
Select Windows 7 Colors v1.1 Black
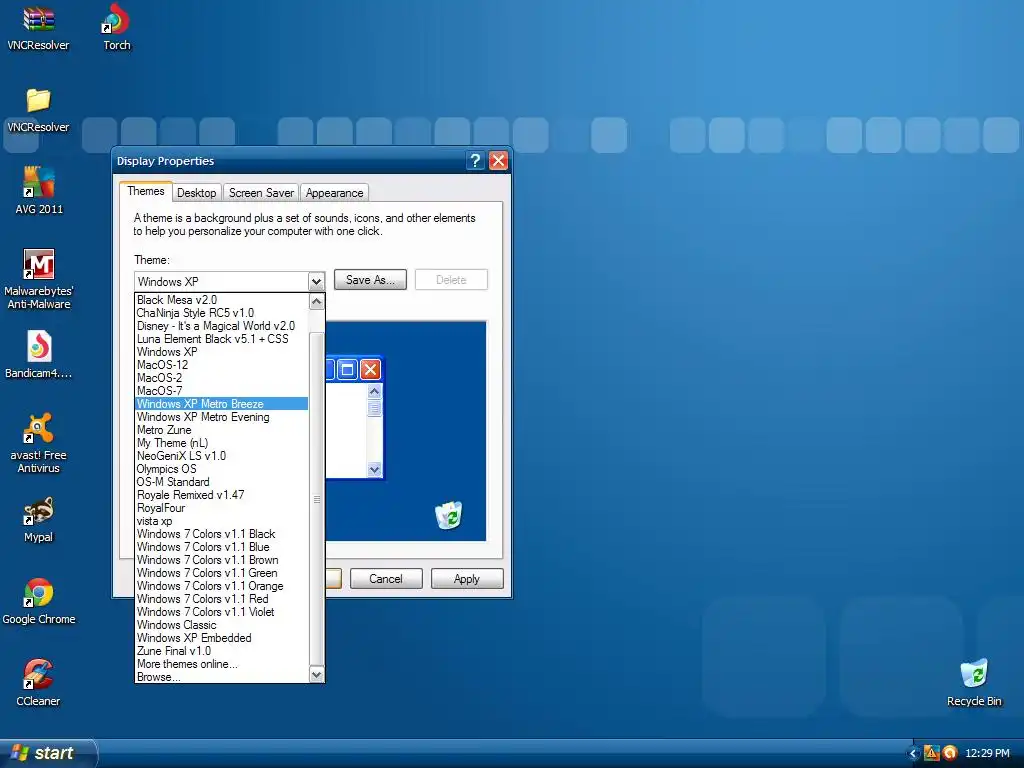point(221,534)
